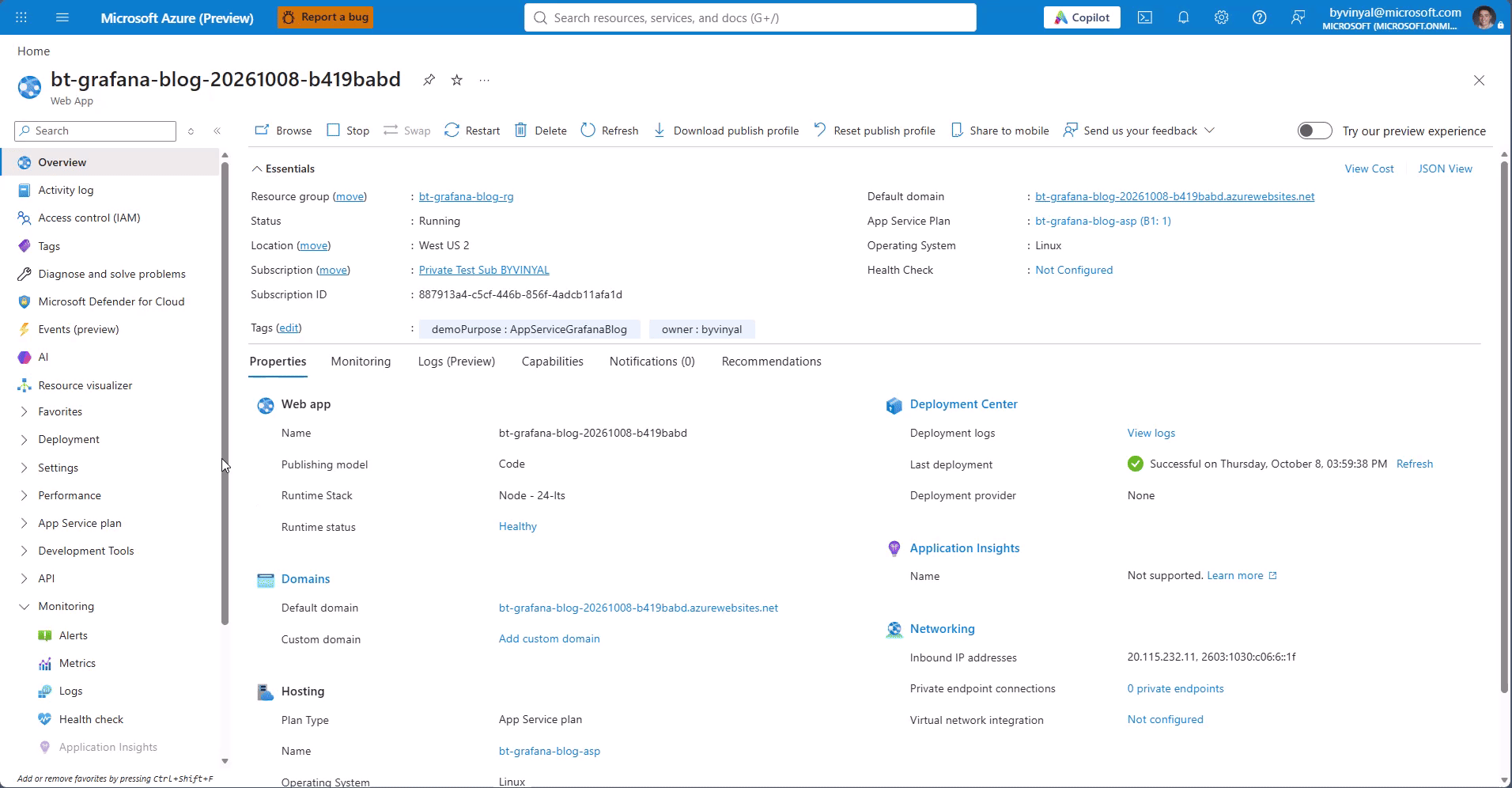The image size is (1512, 788).
Task: Open portal settings gear icon
Action: coord(1222,17)
